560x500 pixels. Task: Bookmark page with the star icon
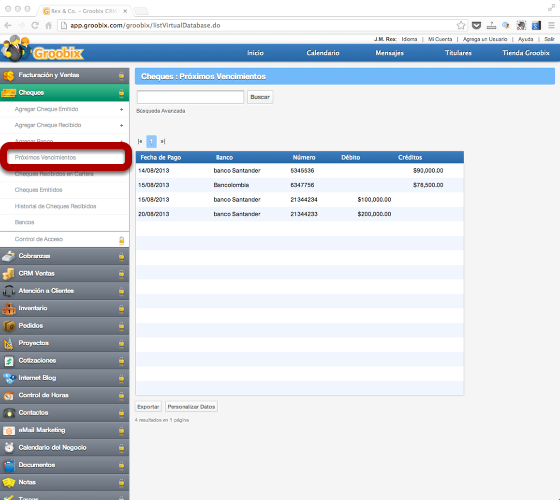pyautogui.click(x=461, y=25)
